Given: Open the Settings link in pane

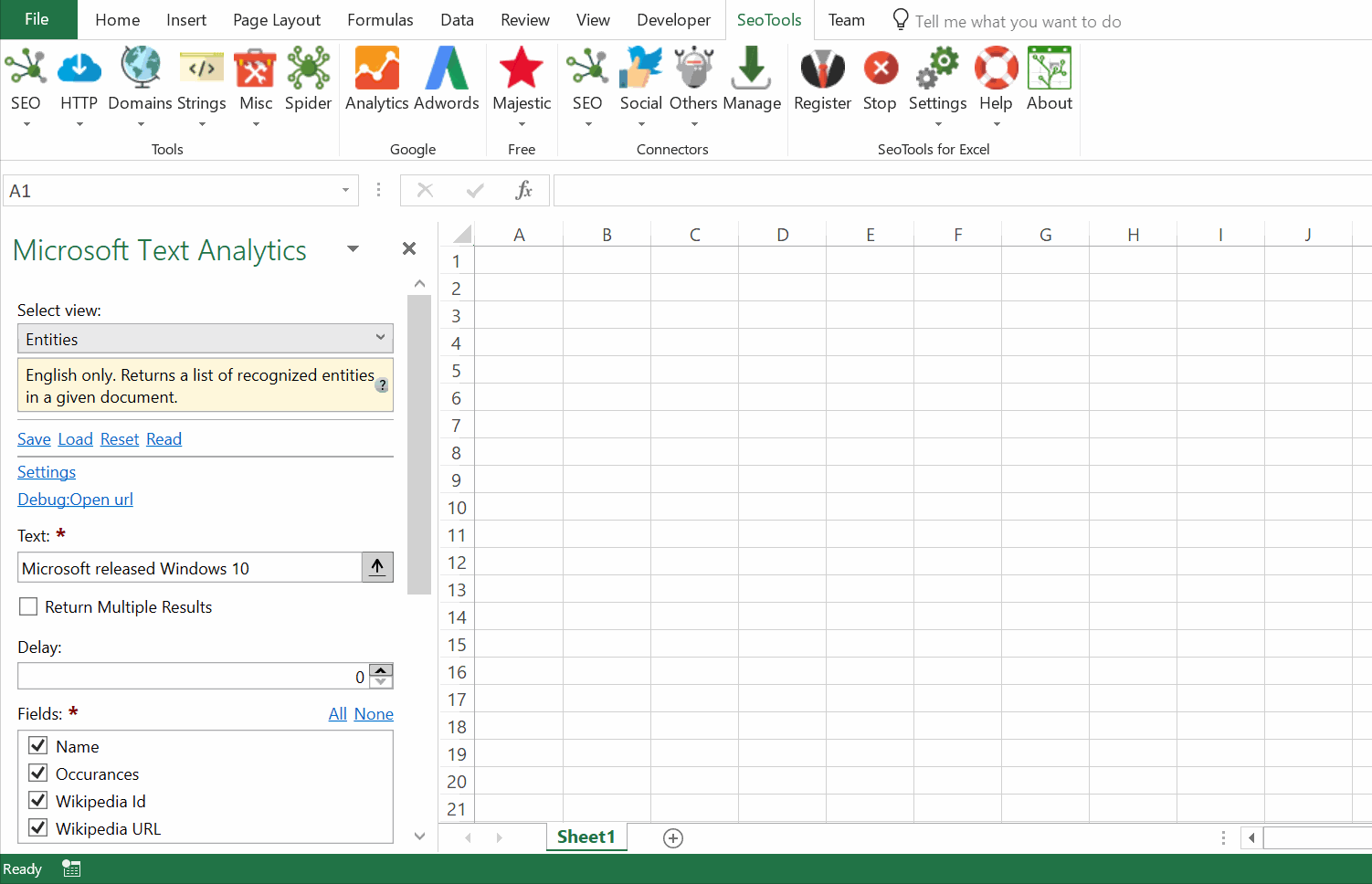Looking at the screenshot, I should (x=47, y=472).
